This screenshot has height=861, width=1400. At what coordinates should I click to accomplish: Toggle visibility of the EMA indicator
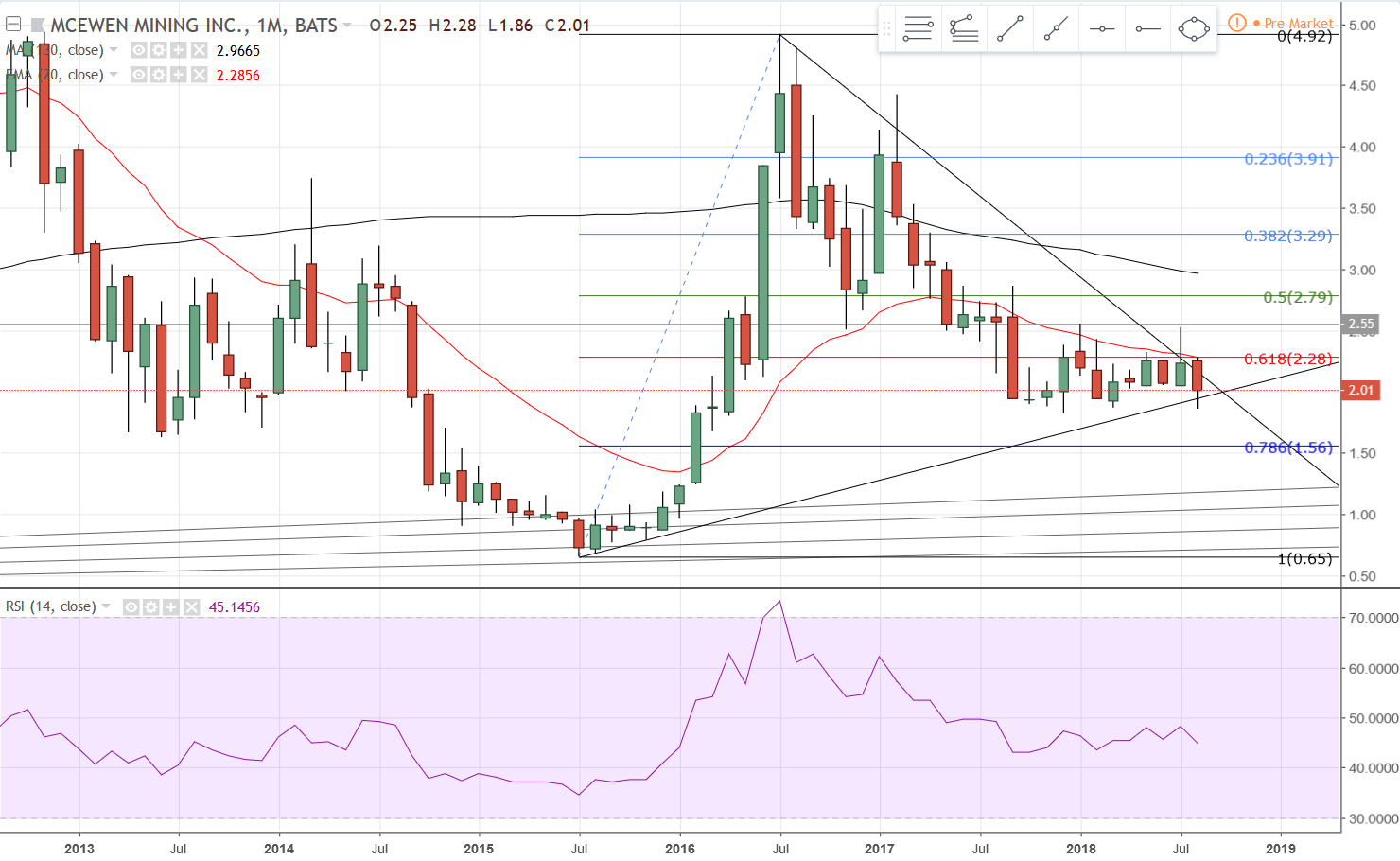pos(139,75)
